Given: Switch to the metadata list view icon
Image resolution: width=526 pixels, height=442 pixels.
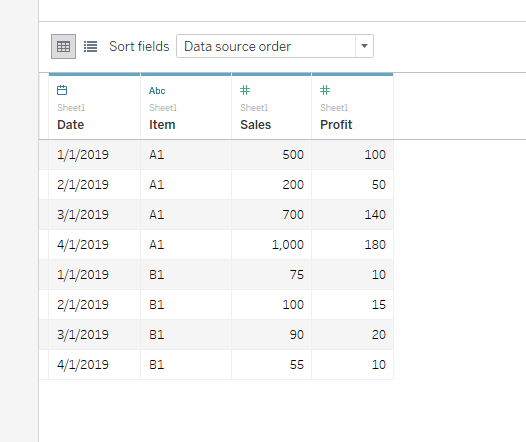Looking at the screenshot, I should coord(90,46).
